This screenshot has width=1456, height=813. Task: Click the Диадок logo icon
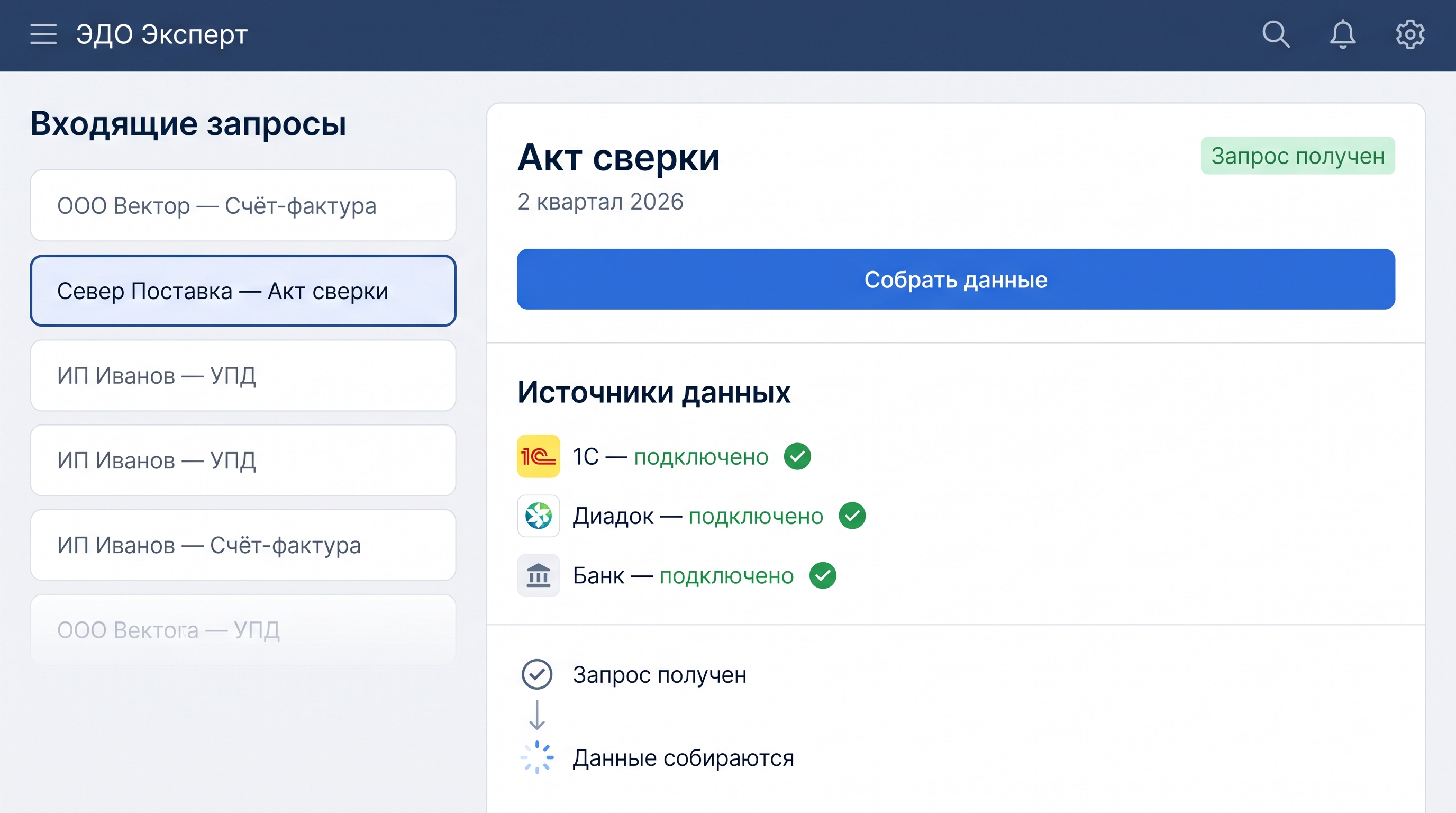538,516
